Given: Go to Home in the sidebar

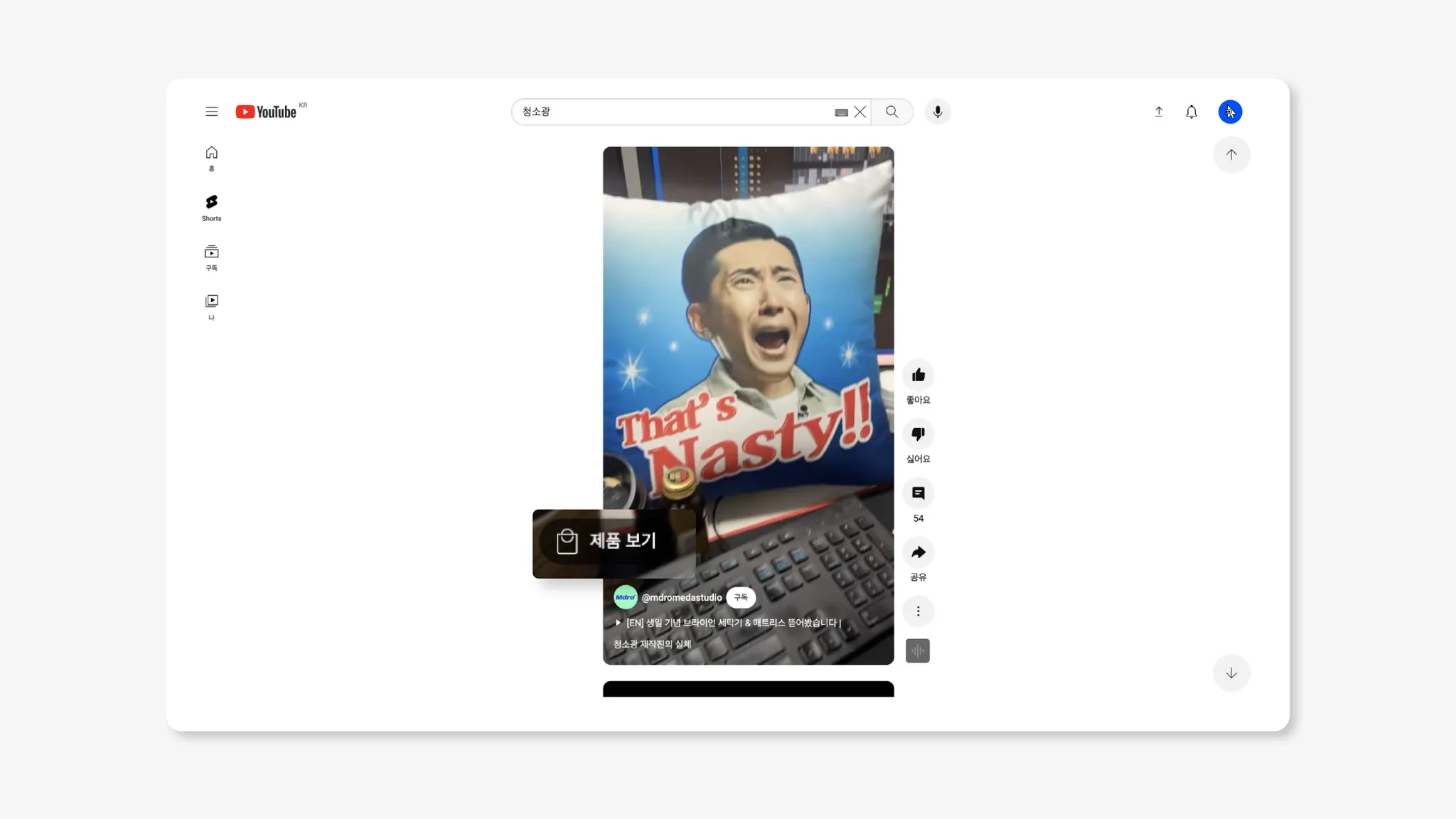Looking at the screenshot, I should pos(211,158).
